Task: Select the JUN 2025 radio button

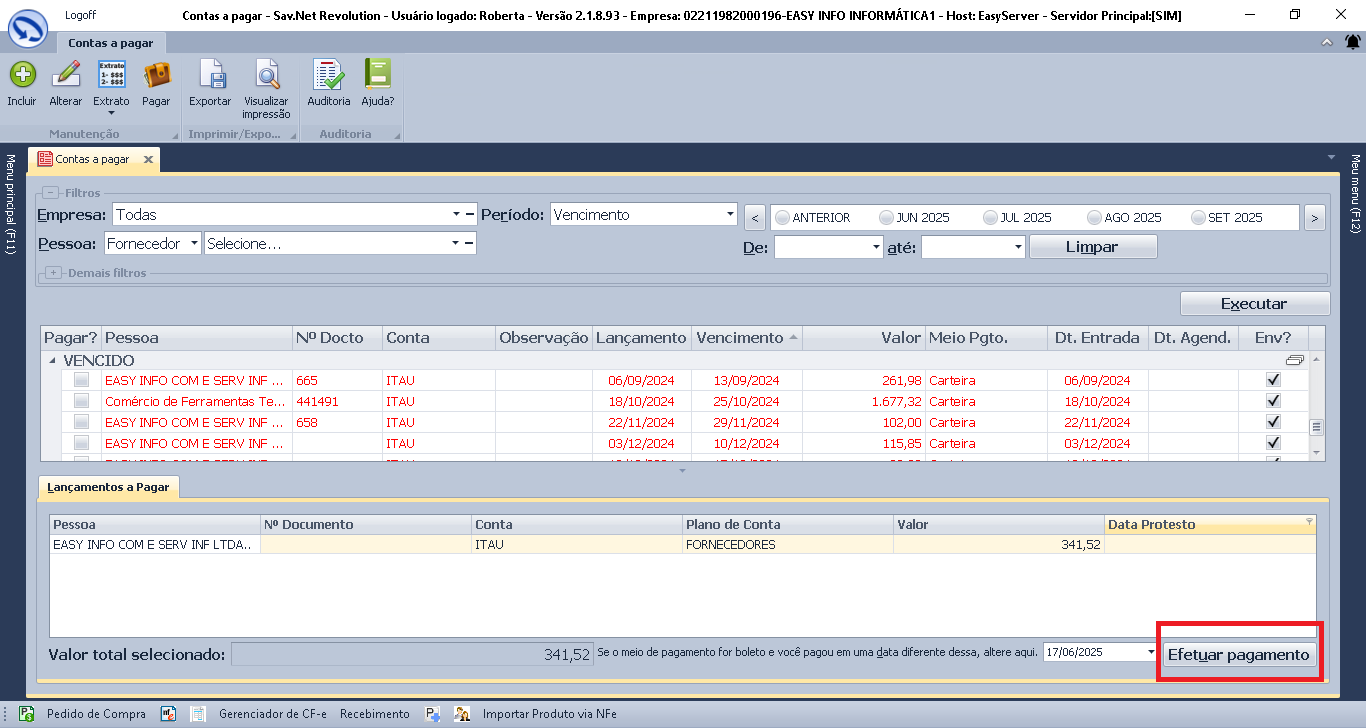Action: click(x=886, y=217)
